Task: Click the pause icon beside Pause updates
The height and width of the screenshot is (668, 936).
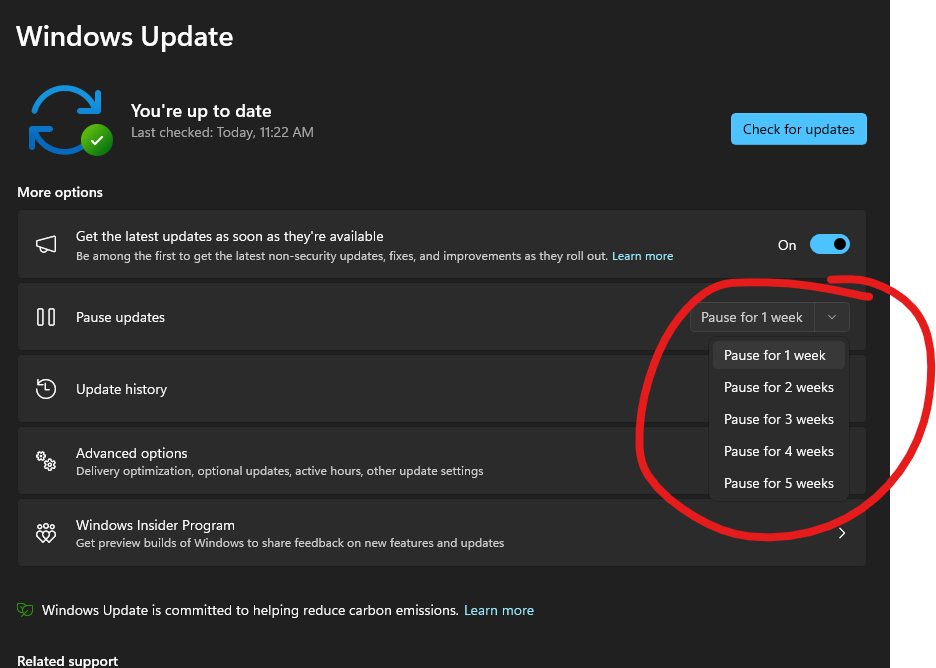Action: (46, 317)
